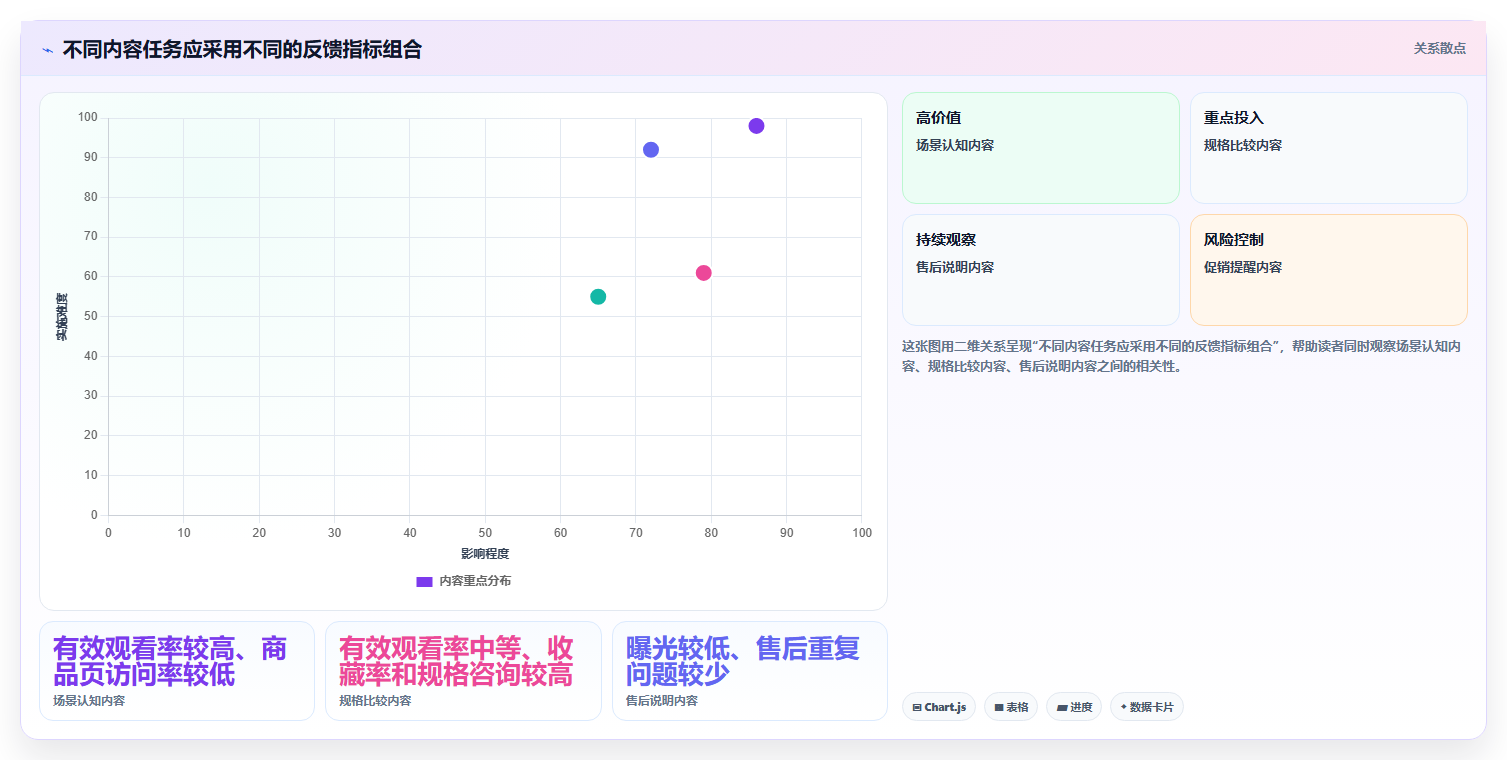
Task: Open the 高价值 quadrant card
Action: pos(1041,148)
